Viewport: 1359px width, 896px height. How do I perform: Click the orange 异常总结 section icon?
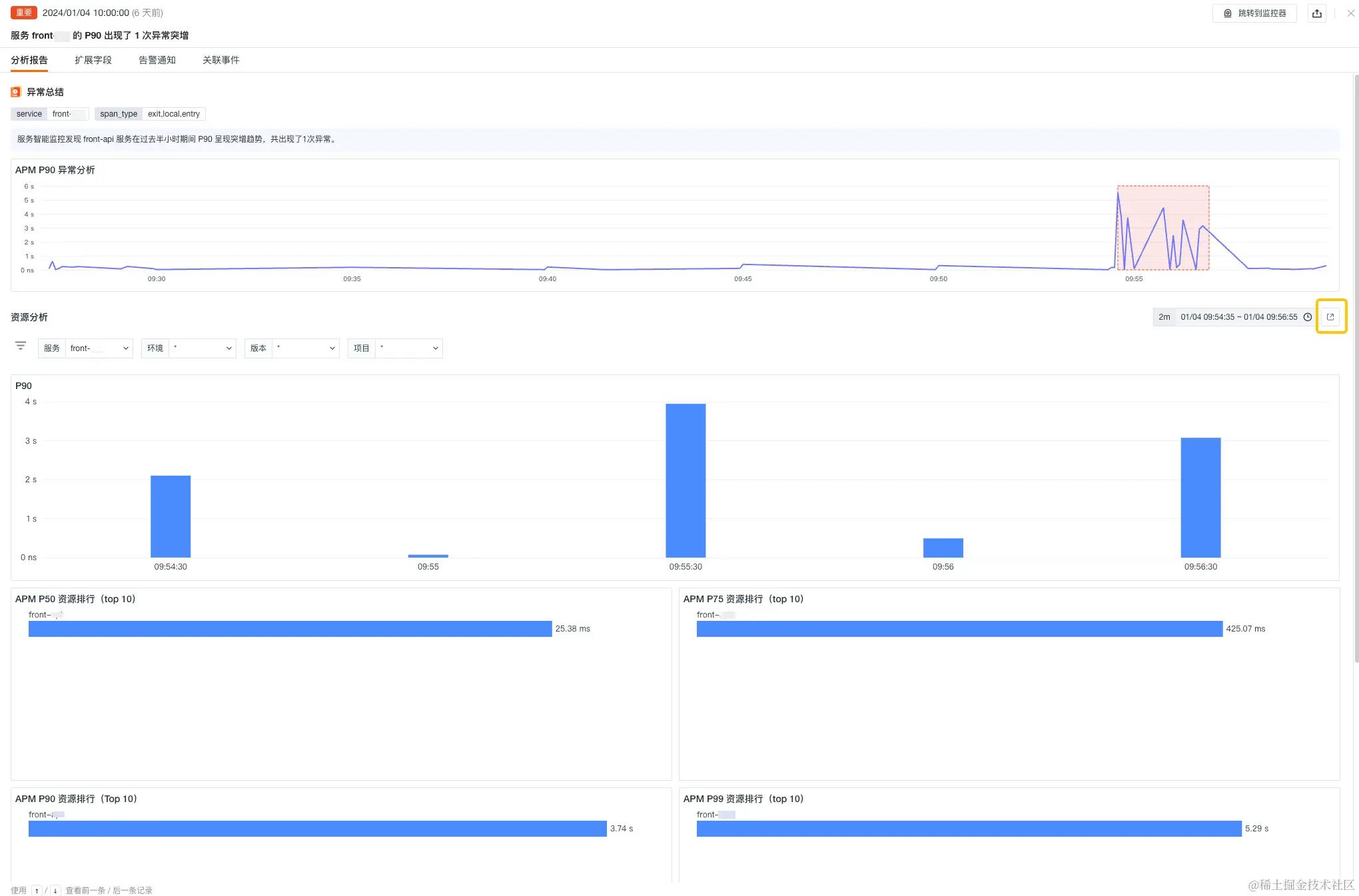[x=16, y=92]
